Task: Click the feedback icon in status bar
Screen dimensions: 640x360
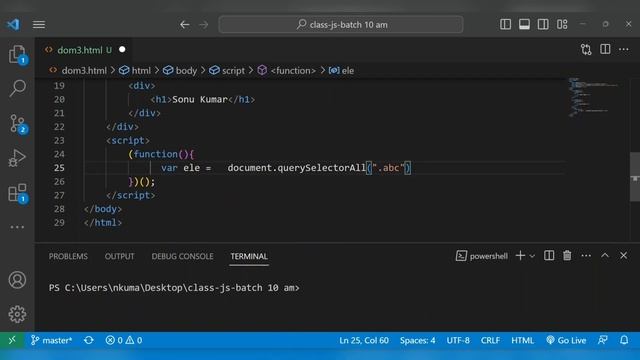Action: pyautogui.click(x=602, y=340)
